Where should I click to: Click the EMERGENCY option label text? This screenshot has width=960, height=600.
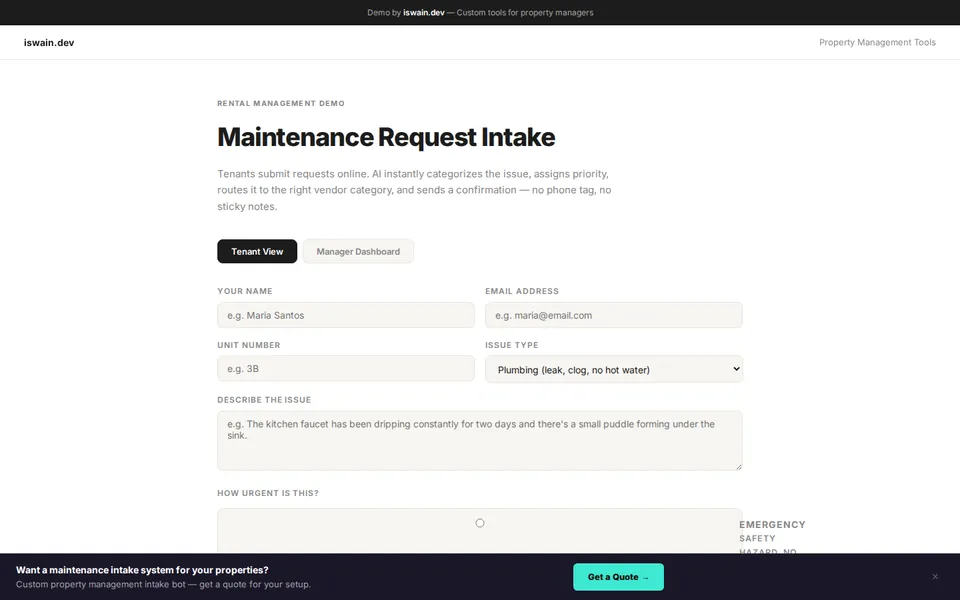click(x=772, y=525)
